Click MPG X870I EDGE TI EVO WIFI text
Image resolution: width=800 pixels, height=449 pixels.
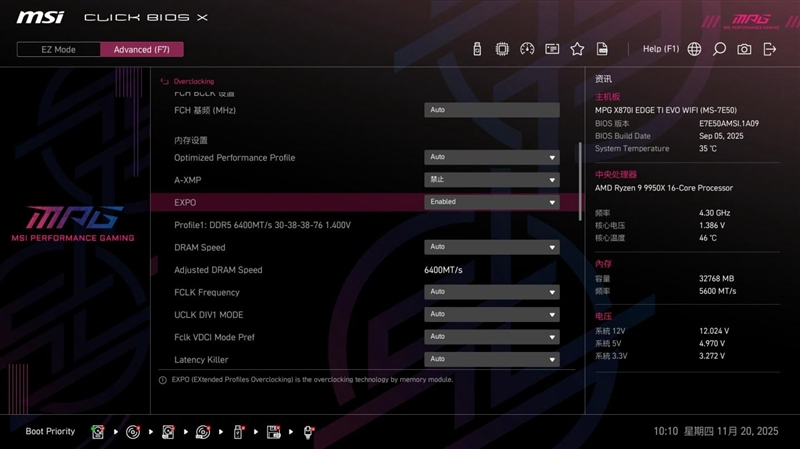click(666, 110)
